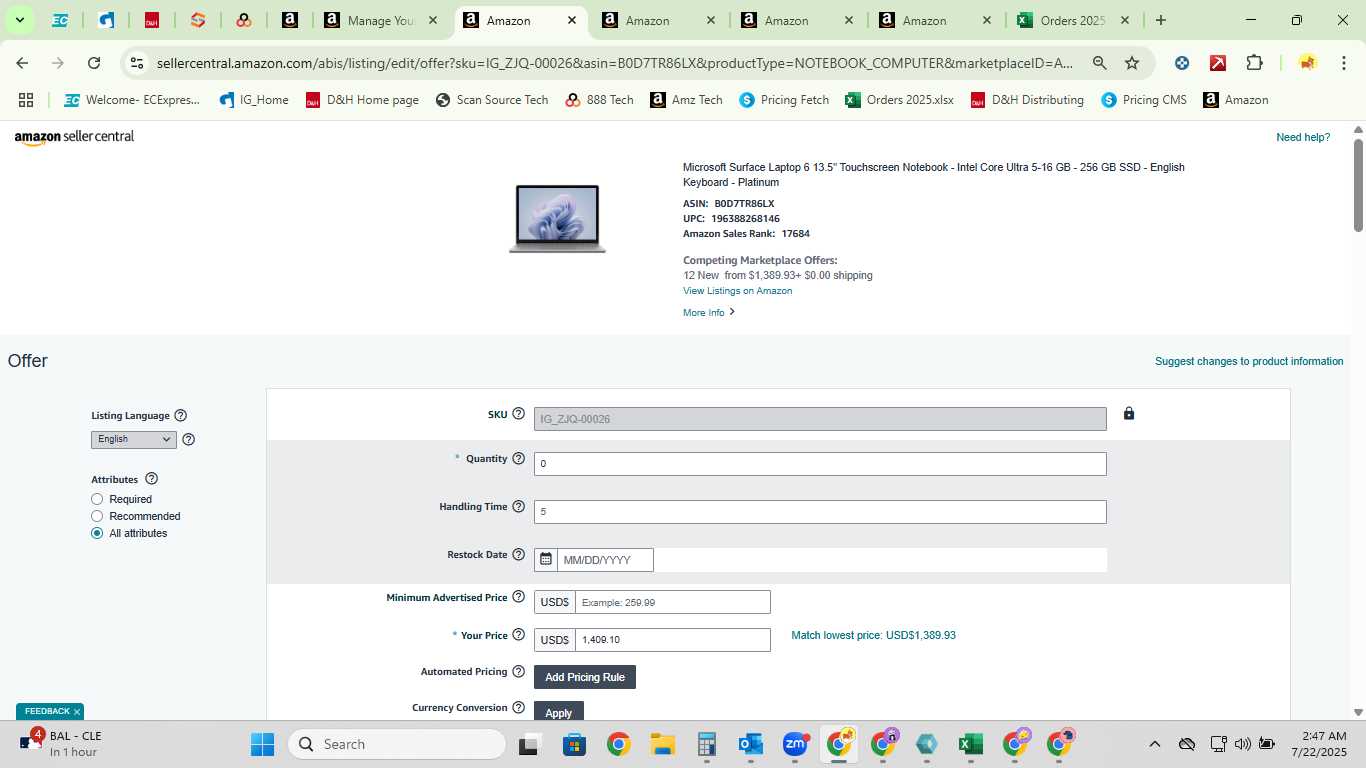
Task: Open the browser Extensions puzzle icon
Action: click(x=1254, y=63)
